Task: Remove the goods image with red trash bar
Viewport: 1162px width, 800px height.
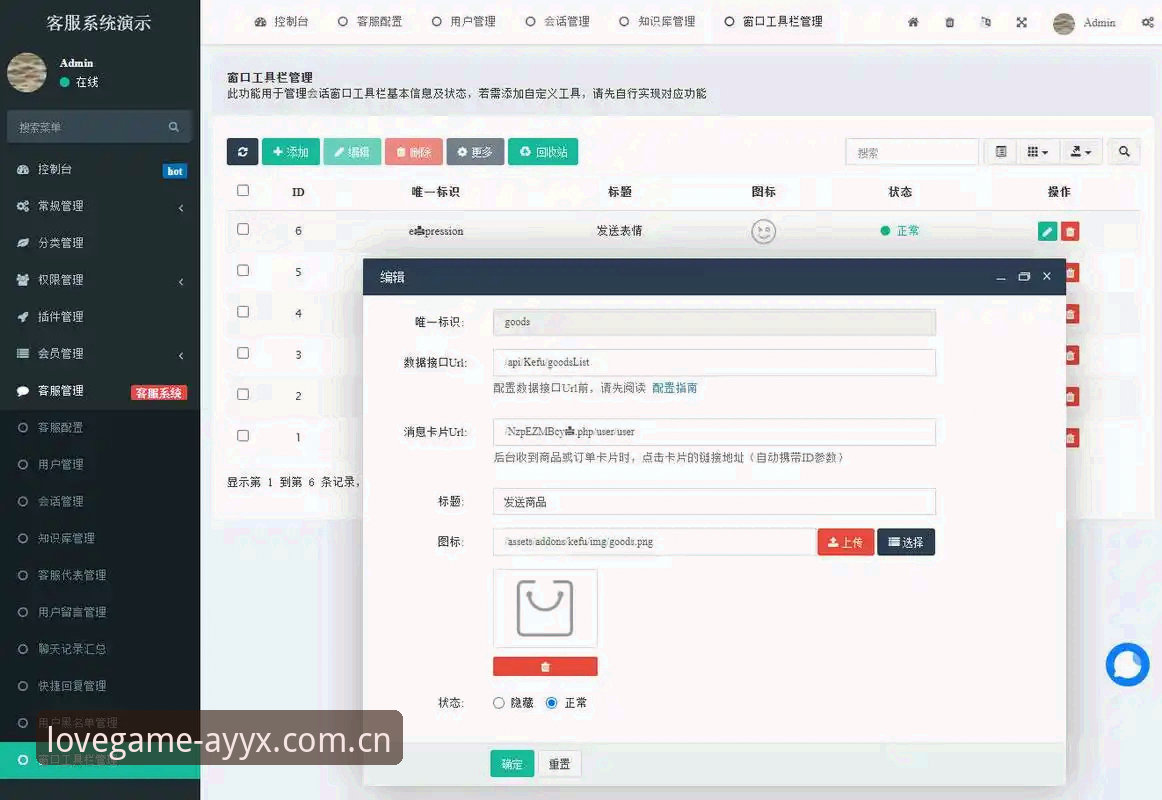Action: [545, 667]
